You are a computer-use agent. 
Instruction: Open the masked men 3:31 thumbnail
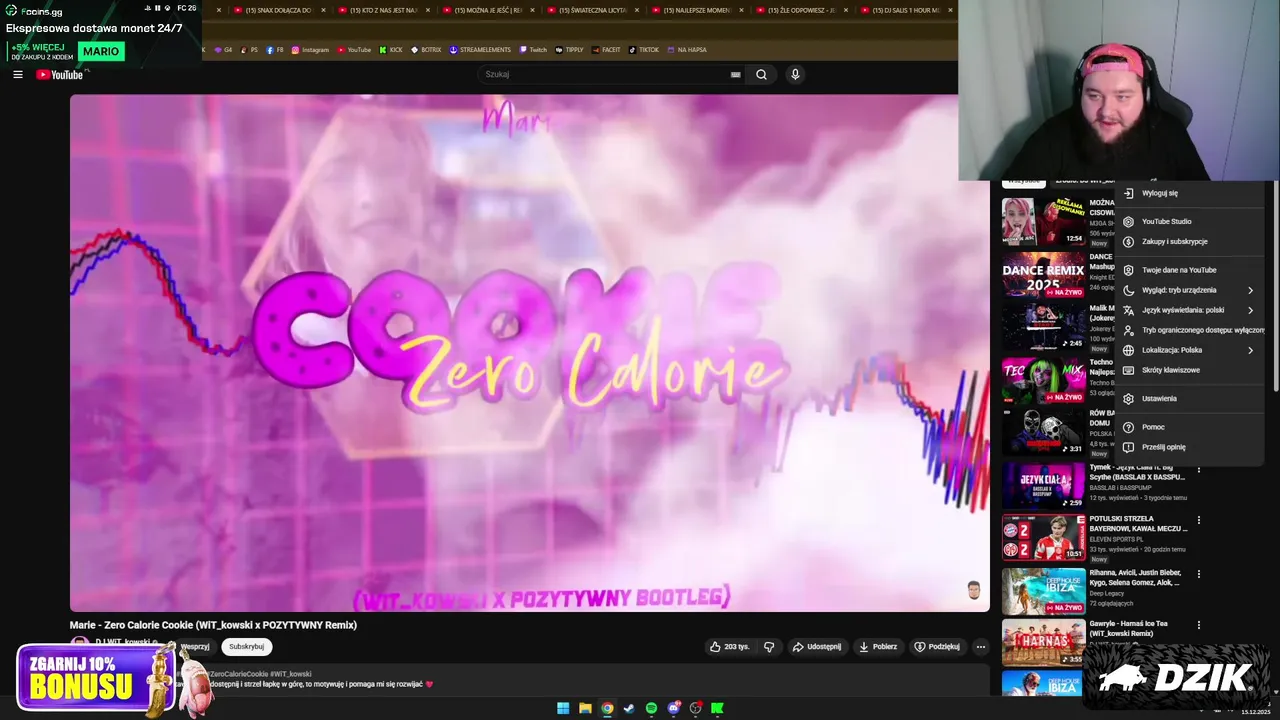point(1043,432)
